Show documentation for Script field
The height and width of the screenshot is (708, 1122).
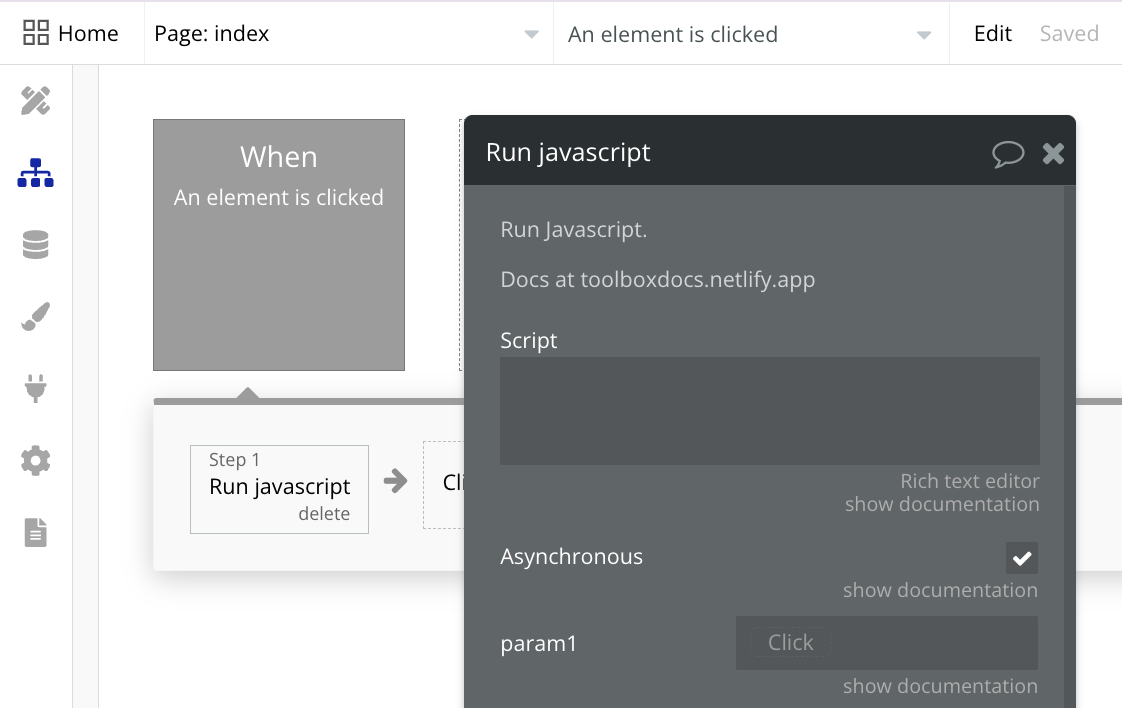tap(941, 504)
